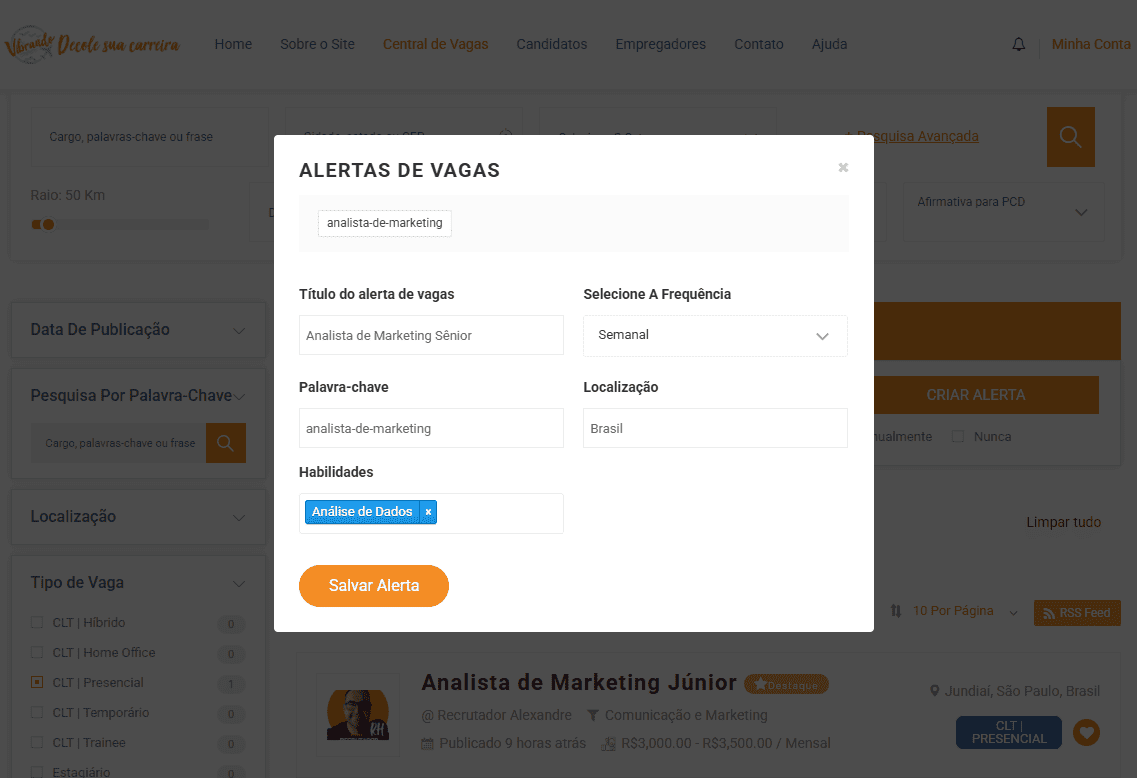Click the Limpar tudo link
This screenshot has height=778, width=1137.
pyautogui.click(x=1063, y=522)
